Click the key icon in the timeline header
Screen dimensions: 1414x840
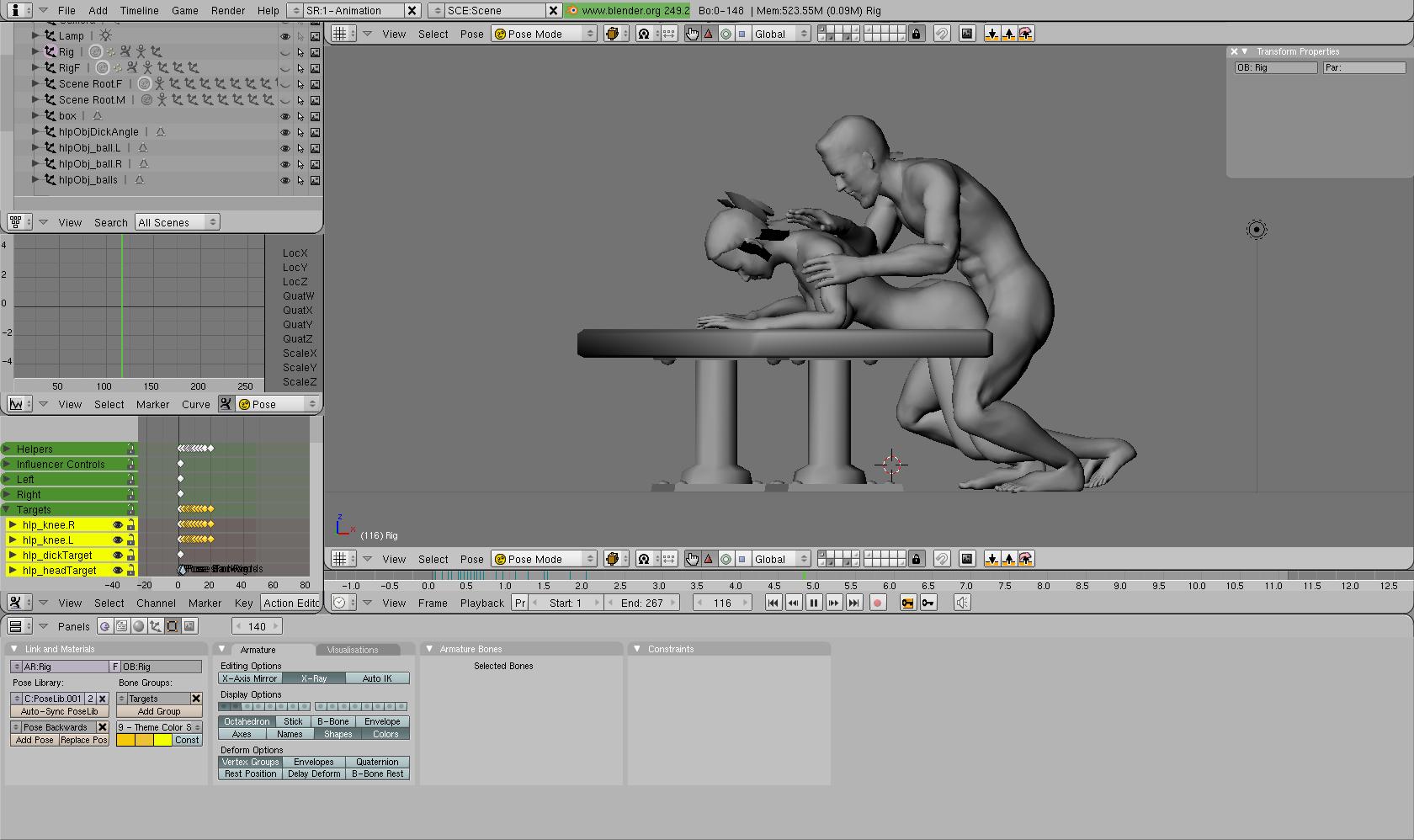tap(928, 603)
